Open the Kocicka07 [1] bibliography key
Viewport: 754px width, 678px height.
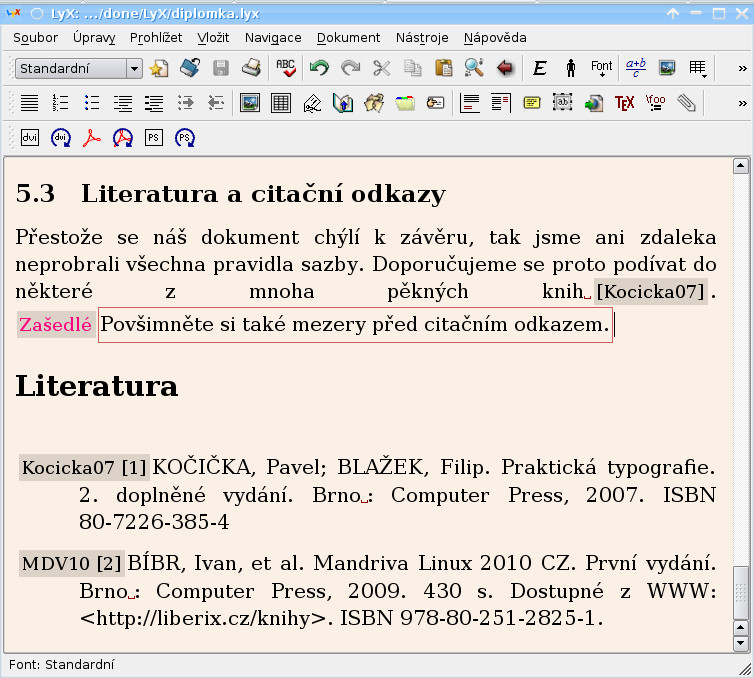pos(84,467)
